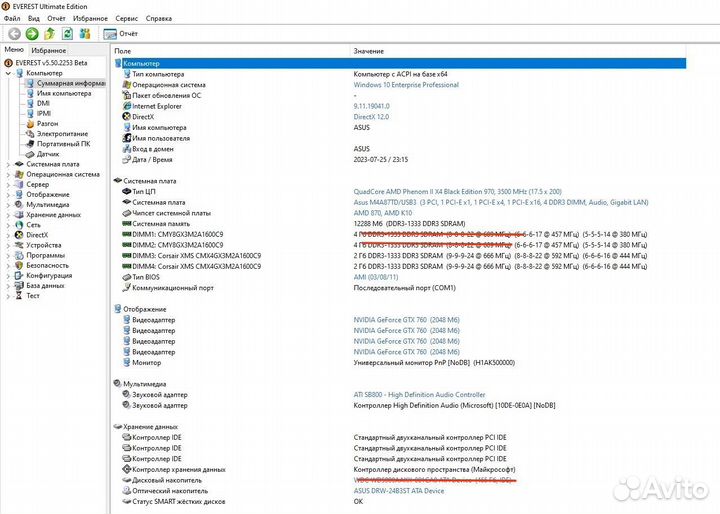Switch to the Меню sidebar tab

(14, 50)
